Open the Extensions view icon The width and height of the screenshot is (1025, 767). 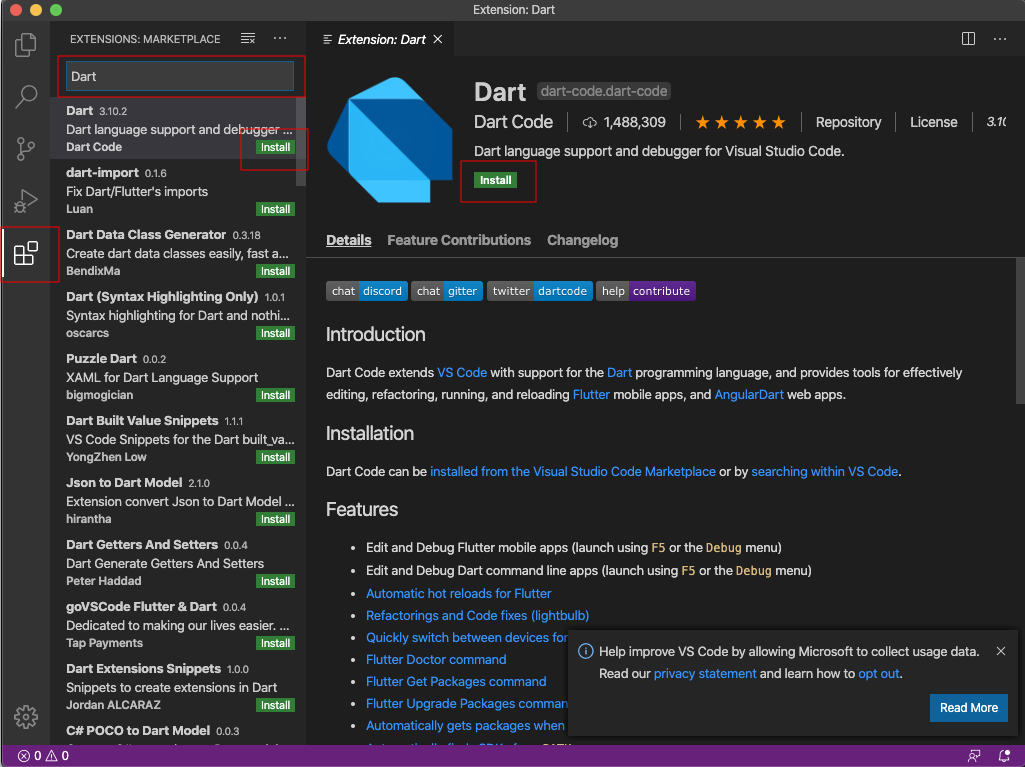click(25, 254)
